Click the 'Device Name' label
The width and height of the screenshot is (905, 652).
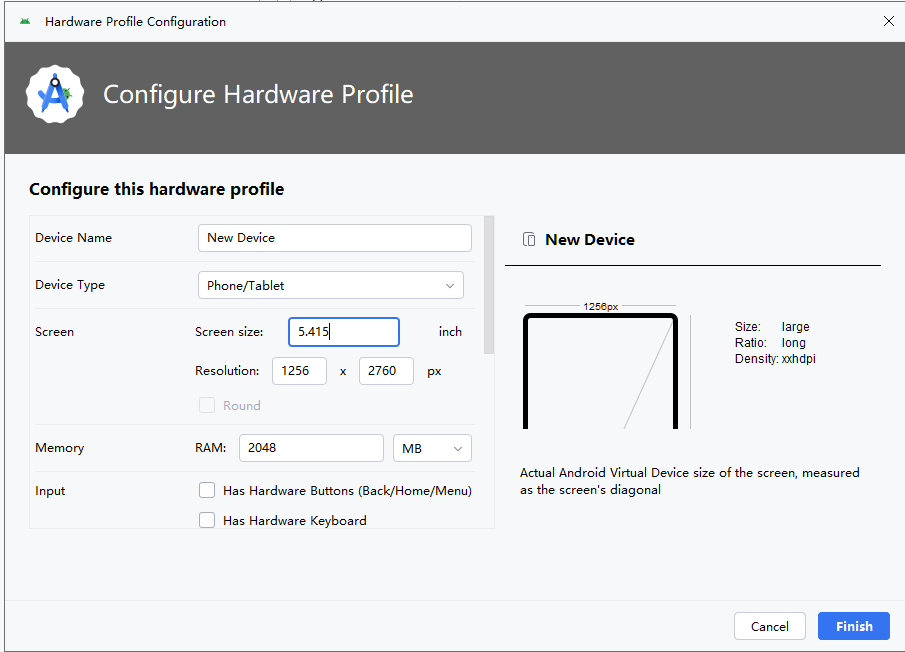tap(73, 238)
